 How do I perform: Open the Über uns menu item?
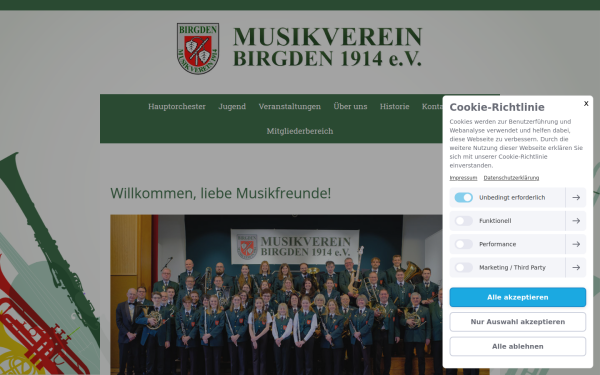pos(350,106)
